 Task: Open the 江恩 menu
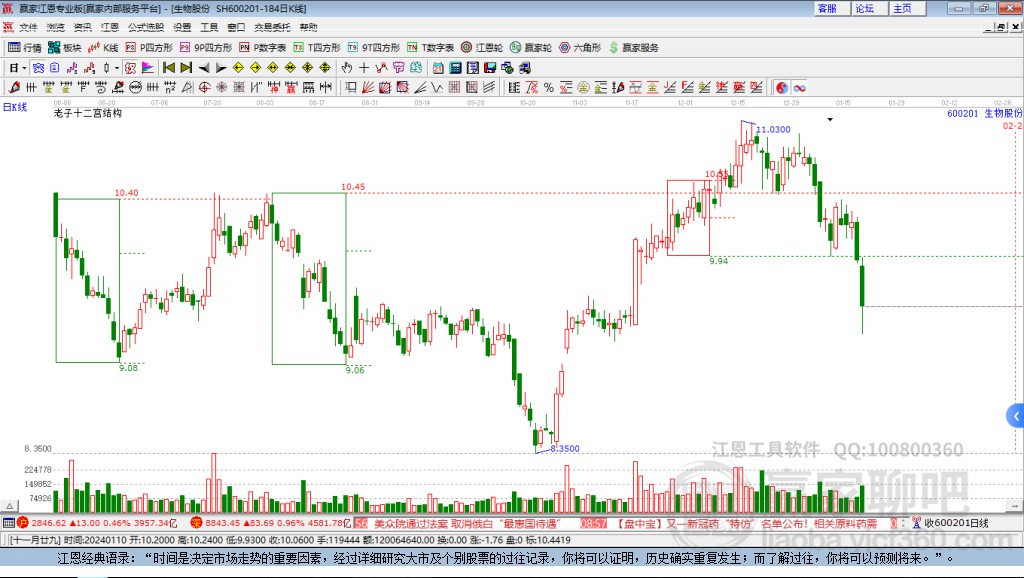[x=110, y=27]
